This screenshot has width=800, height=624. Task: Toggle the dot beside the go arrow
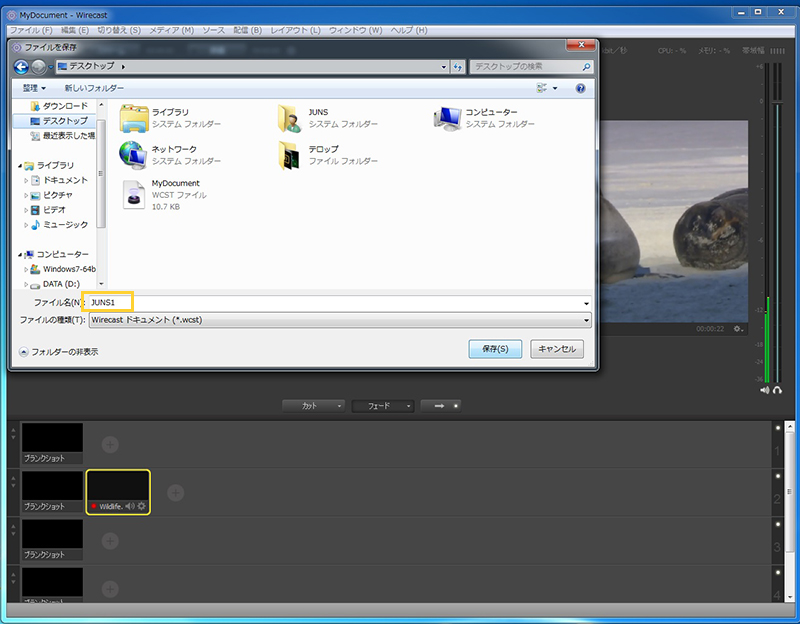click(x=456, y=406)
